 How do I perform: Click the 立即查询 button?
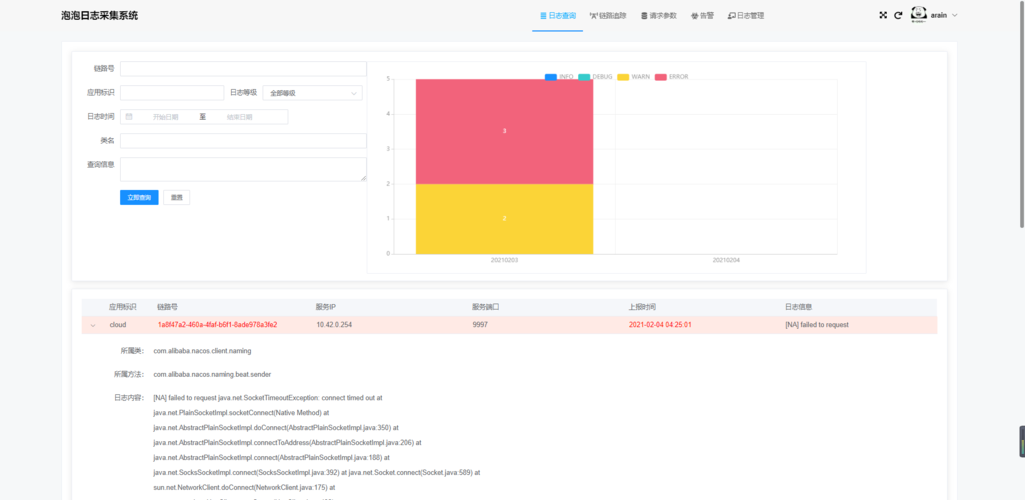139,197
